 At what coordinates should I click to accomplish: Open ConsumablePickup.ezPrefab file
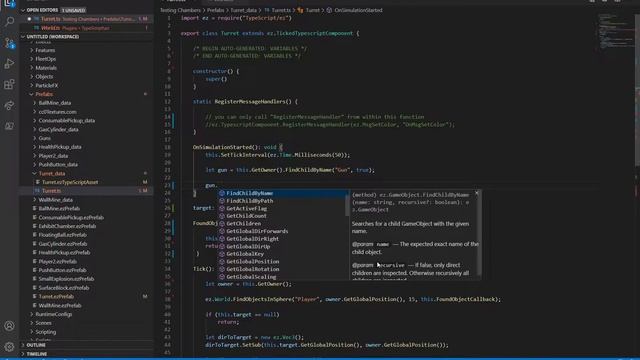click(x=71, y=218)
